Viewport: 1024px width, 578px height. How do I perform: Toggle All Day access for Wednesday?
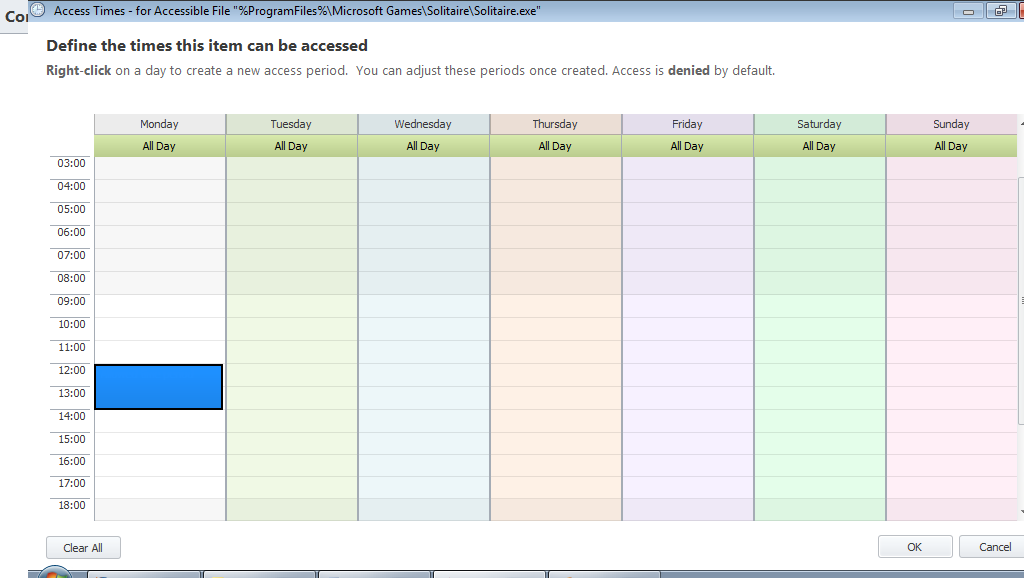(x=423, y=146)
